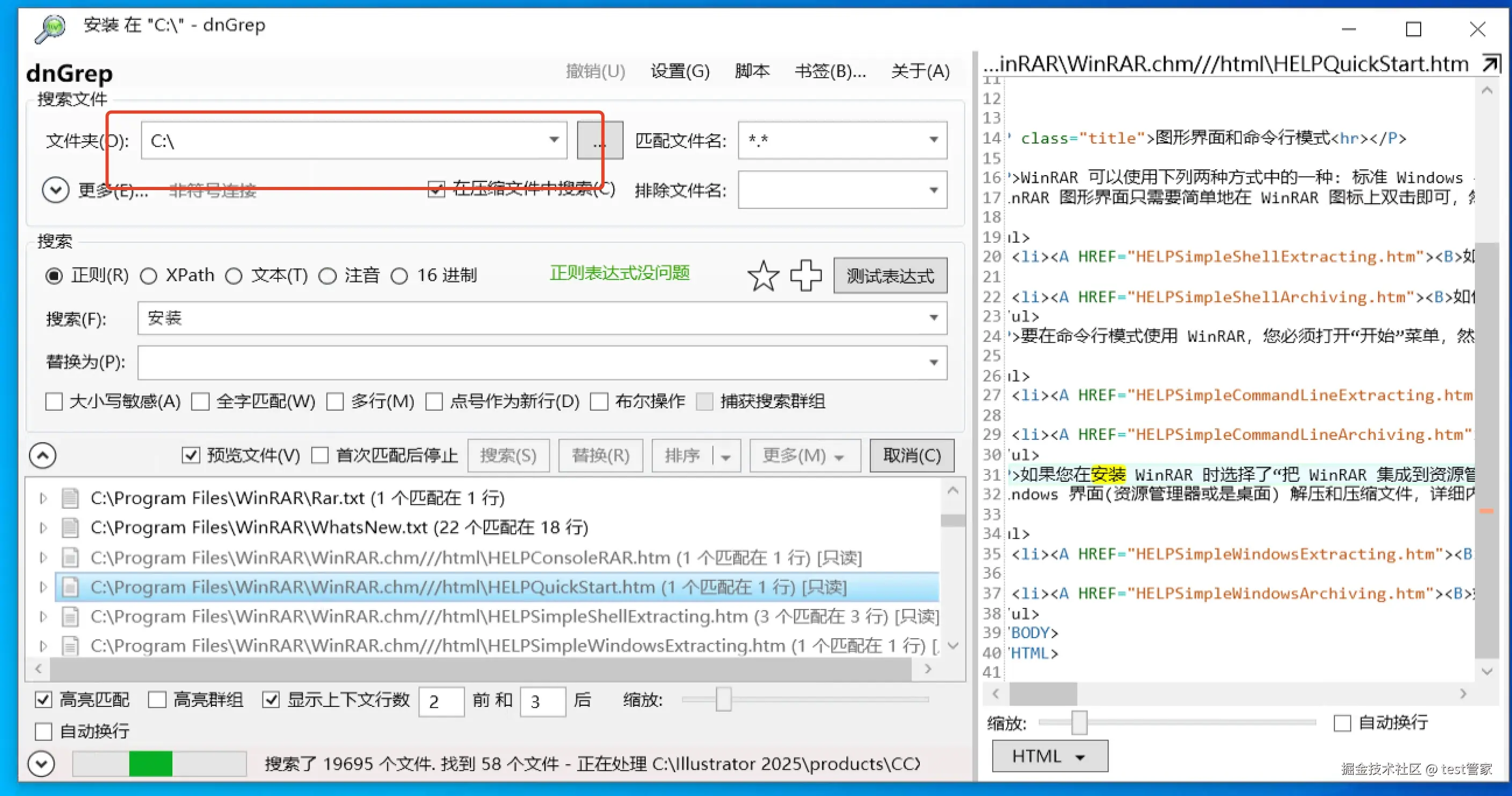The height and width of the screenshot is (796, 1512).
Task: Open more options with the 更多(E) chevron icon
Action: pyautogui.click(x=56, y=190)
